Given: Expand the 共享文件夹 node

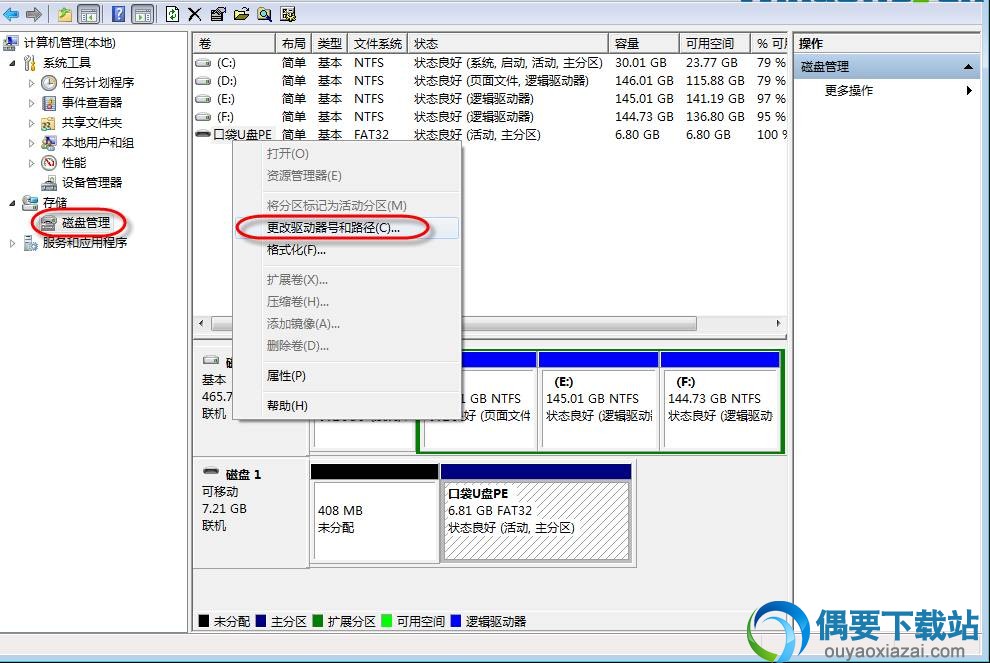Looking at the screenshot, I should coord(31,123).
